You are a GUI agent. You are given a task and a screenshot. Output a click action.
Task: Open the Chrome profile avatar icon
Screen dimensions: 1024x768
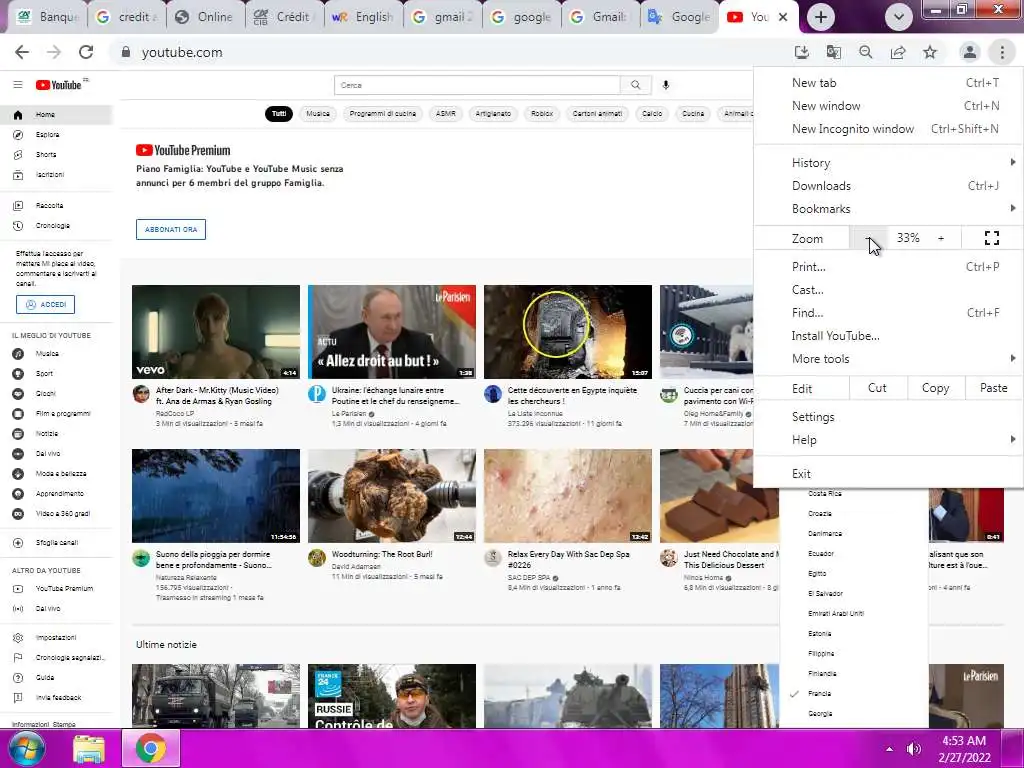tap(969, 52)
